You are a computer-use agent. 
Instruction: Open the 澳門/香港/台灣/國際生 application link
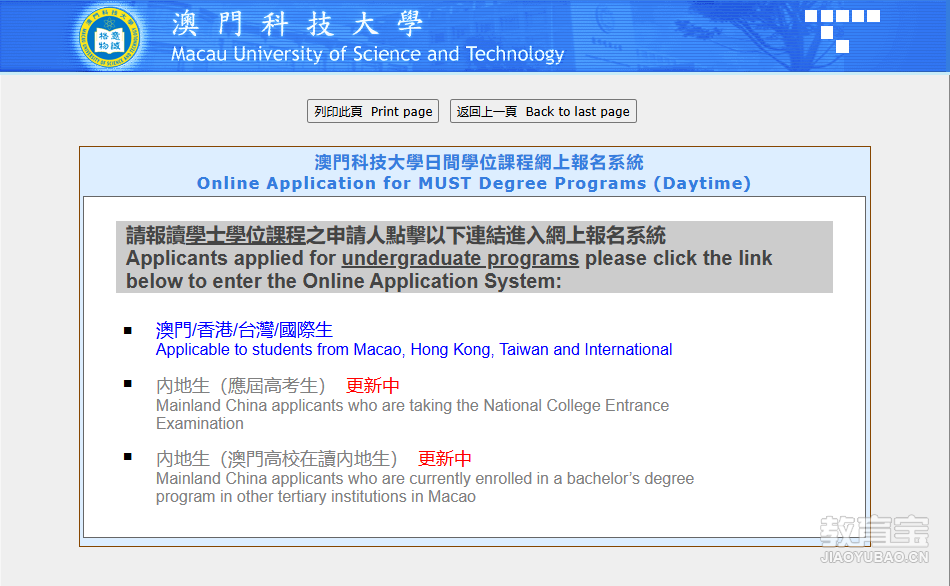point(244,330)
